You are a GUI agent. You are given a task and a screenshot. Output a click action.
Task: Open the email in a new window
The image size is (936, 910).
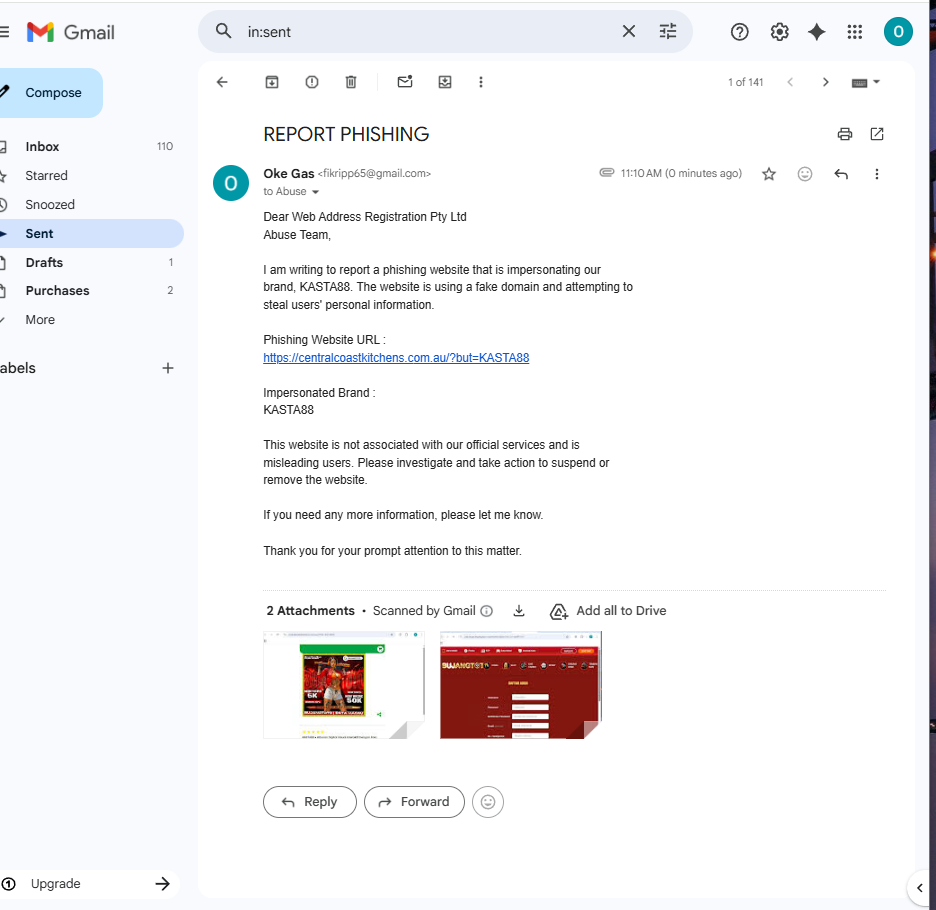pos(877,134)
